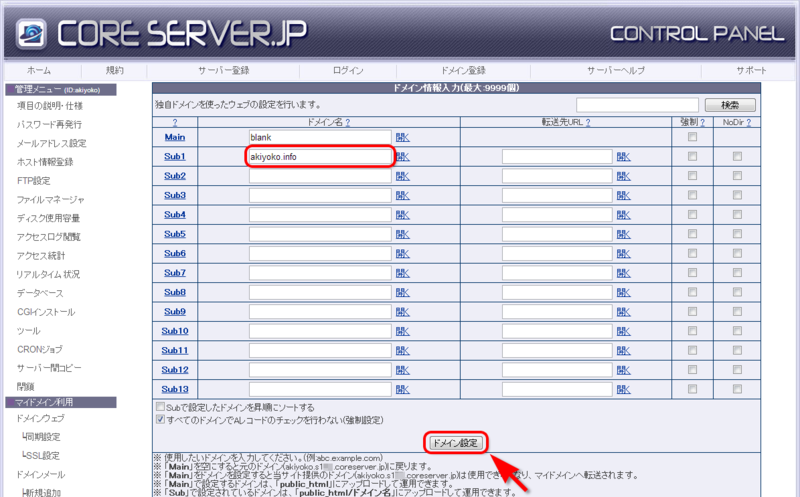Click the Sub5 転送先URL field
Viewport: 800px width, 497px height.
(x=557, y=234)
